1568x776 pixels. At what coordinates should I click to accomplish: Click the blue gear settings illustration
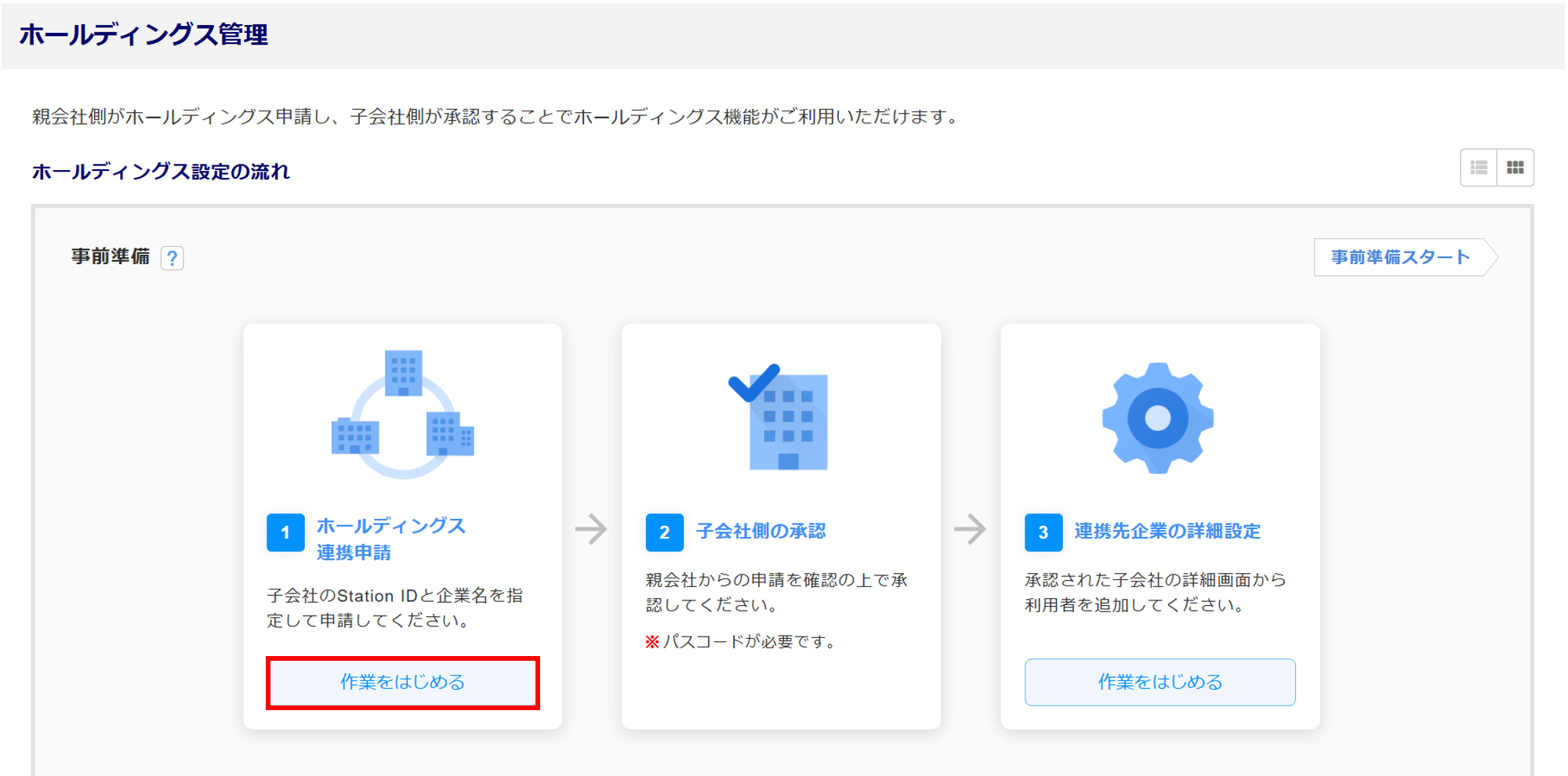click(x=1158, y=418)
